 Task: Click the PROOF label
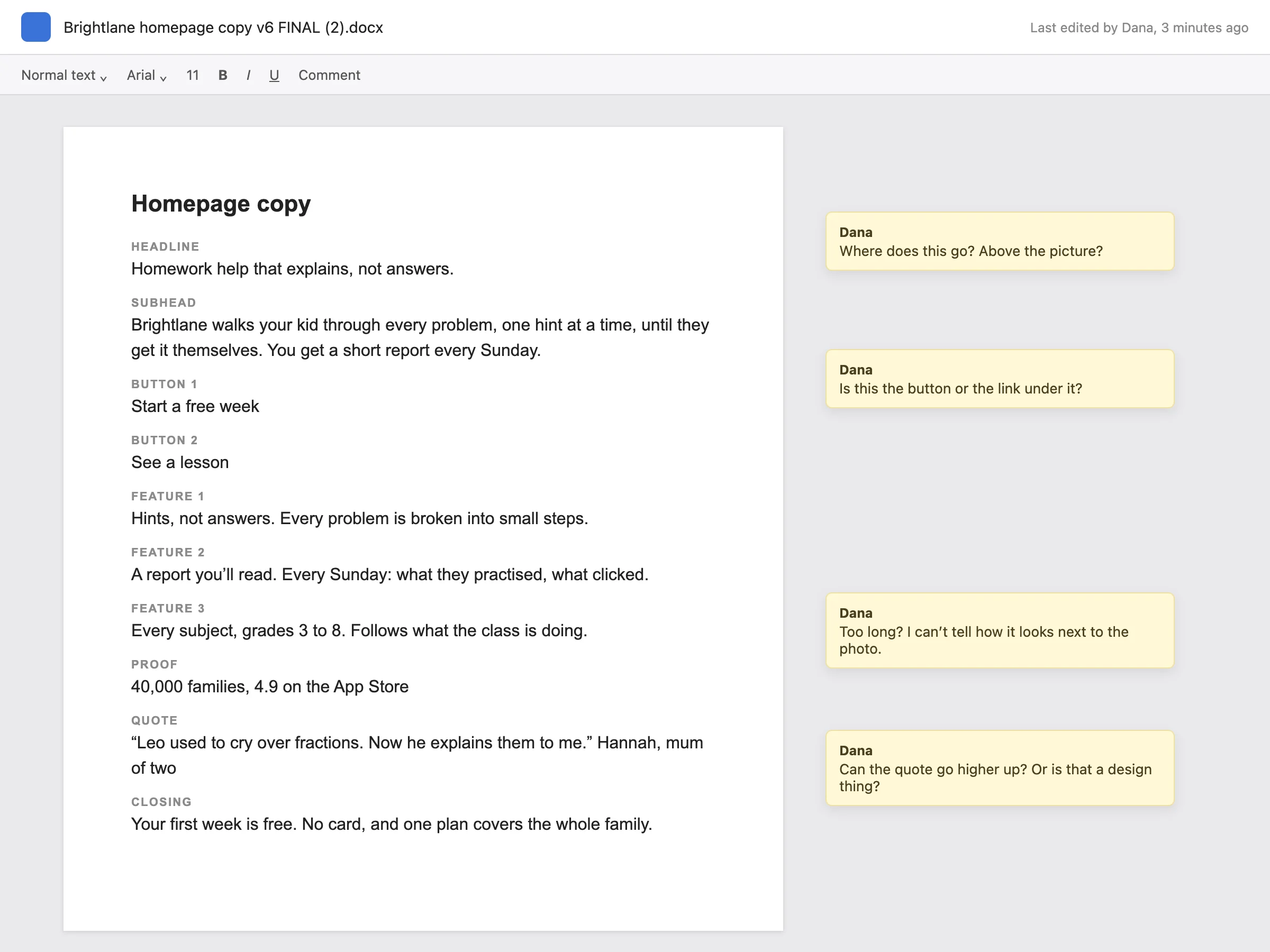[x=155, y=664]
